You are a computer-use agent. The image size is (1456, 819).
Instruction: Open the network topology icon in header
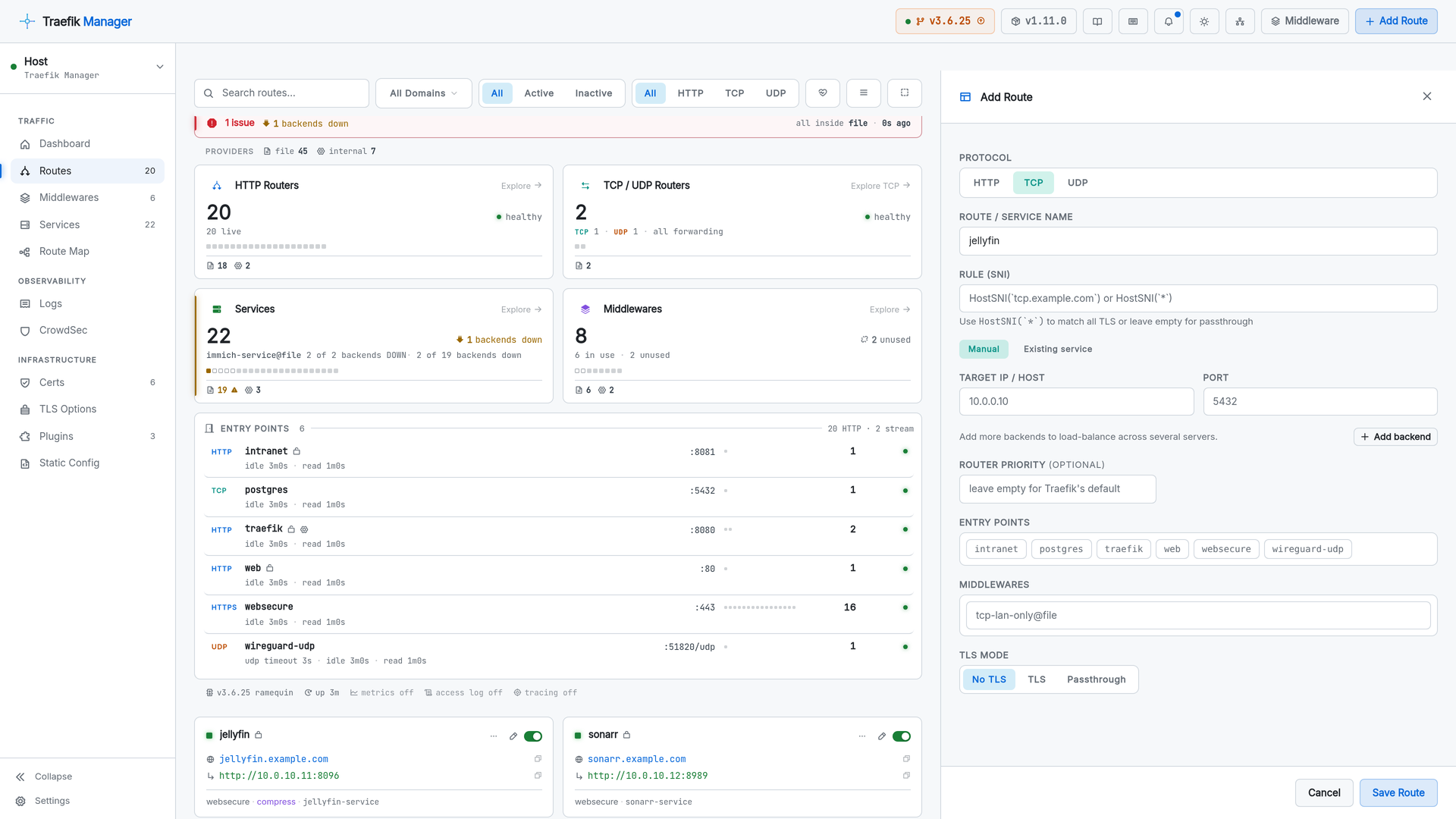(1240, 21)
